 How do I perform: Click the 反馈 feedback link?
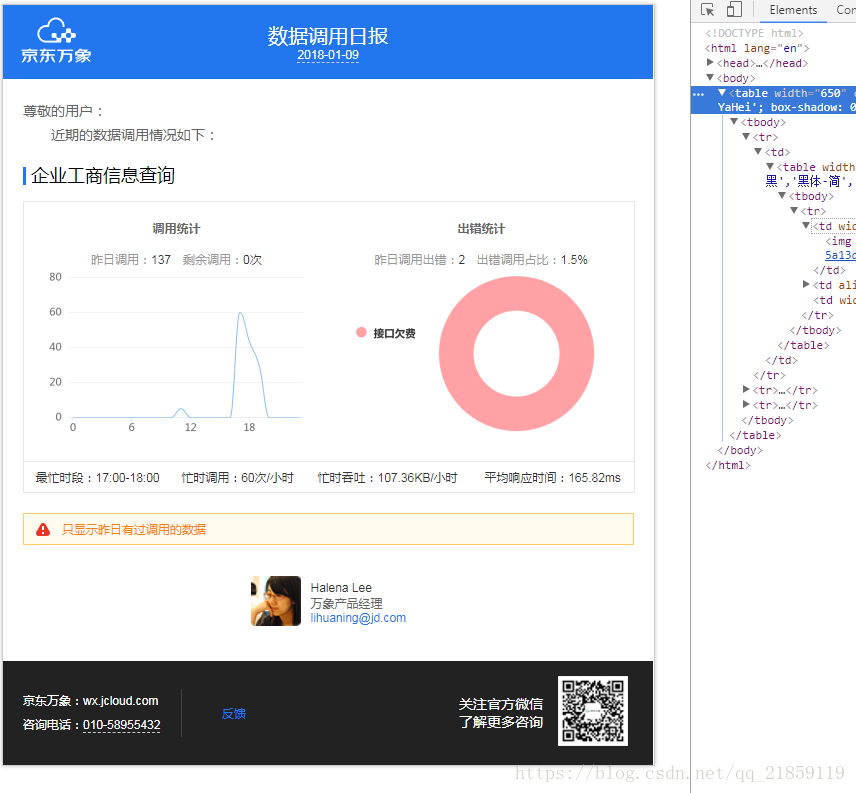[234, 714]
